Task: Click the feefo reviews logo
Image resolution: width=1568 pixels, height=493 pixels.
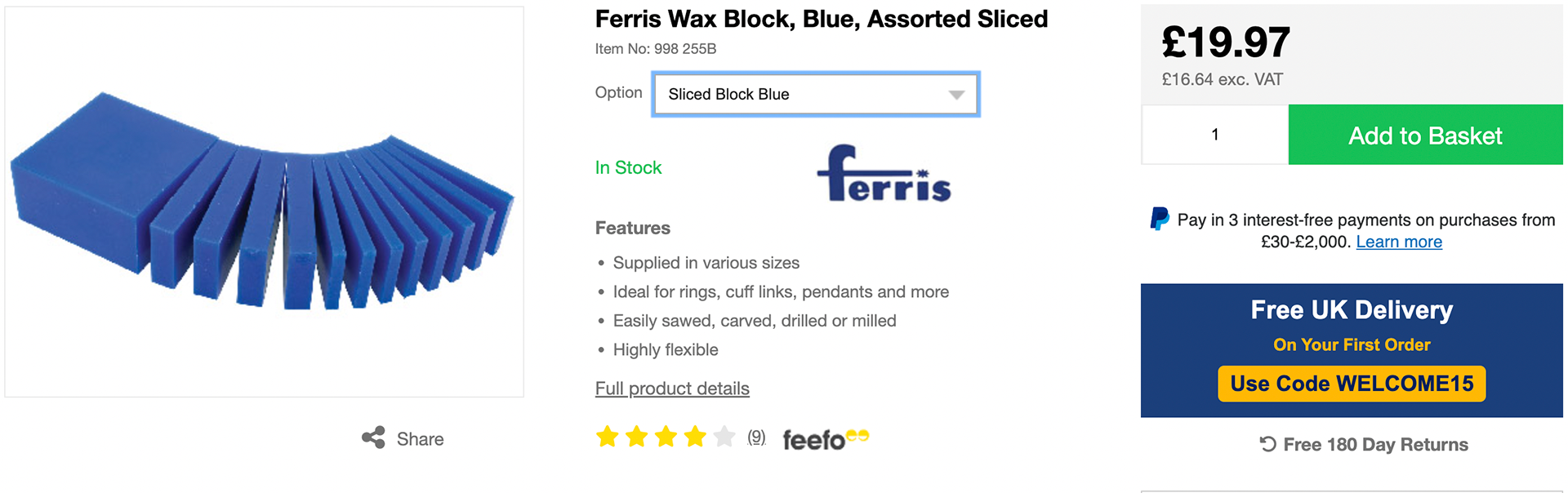Action: 826,439
